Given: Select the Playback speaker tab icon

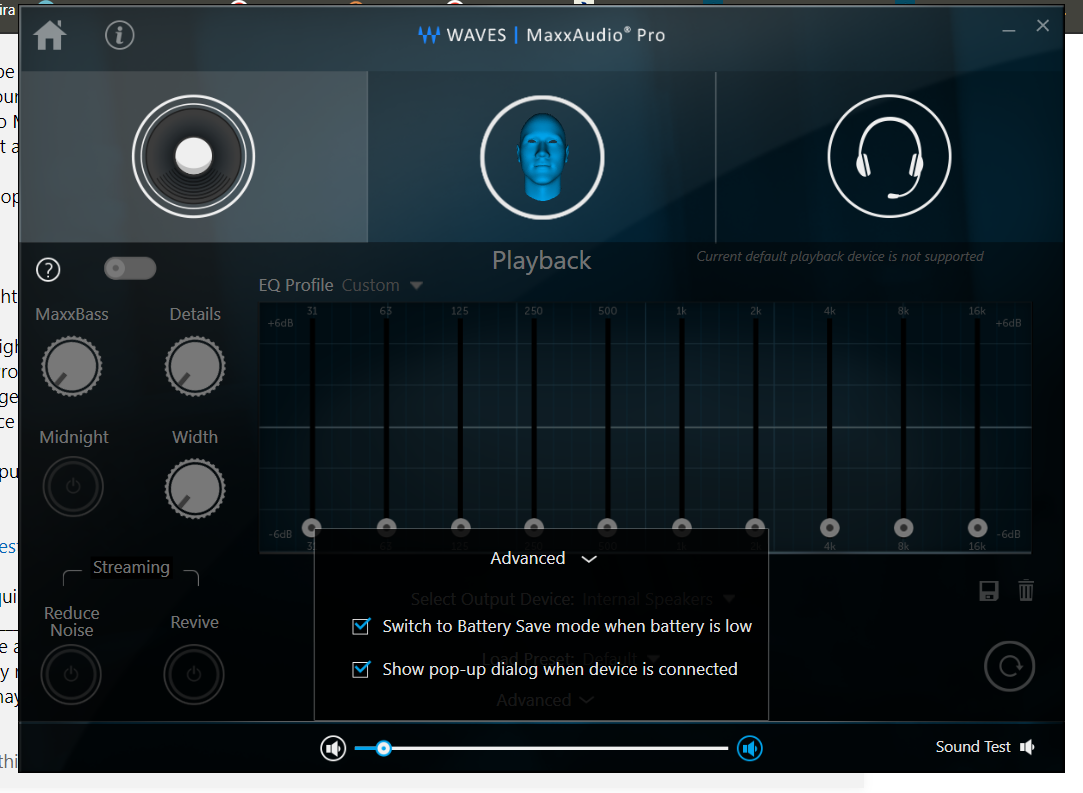Looking at the screenshot, I should (193, 156).
